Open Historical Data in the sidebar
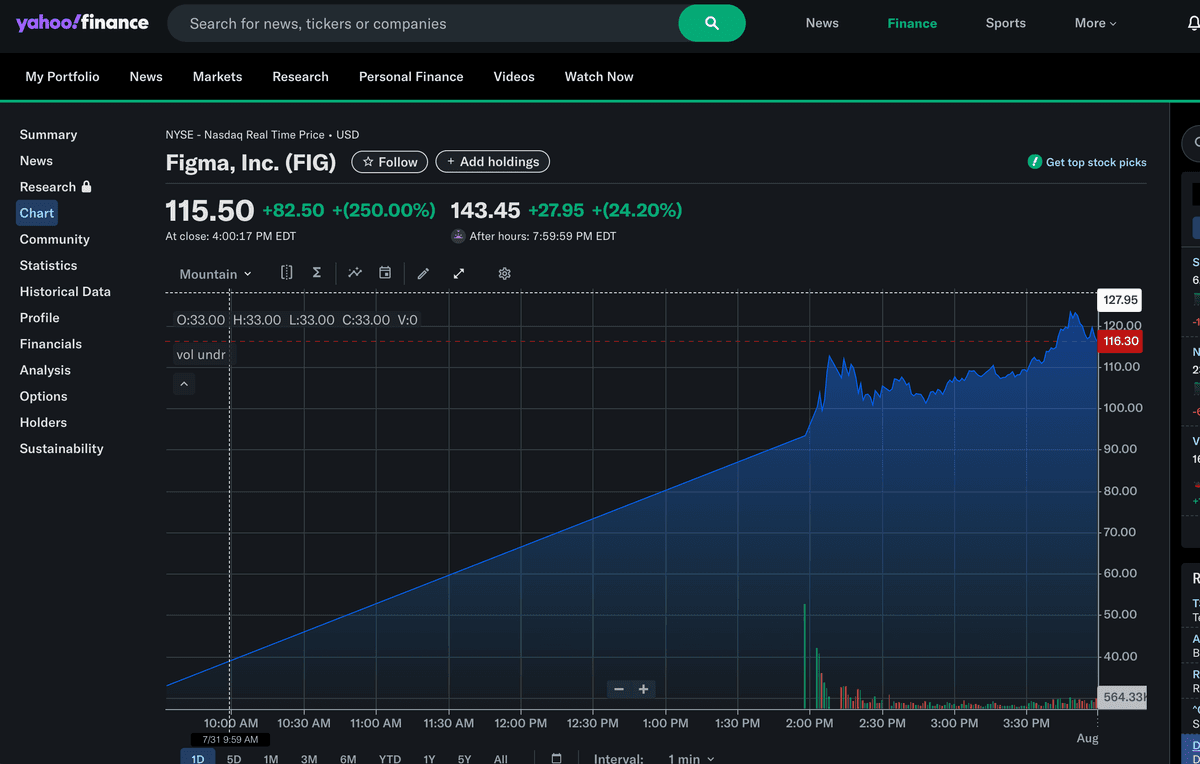This screenshot has height=764, width=1200. click(x=65, y=291)
